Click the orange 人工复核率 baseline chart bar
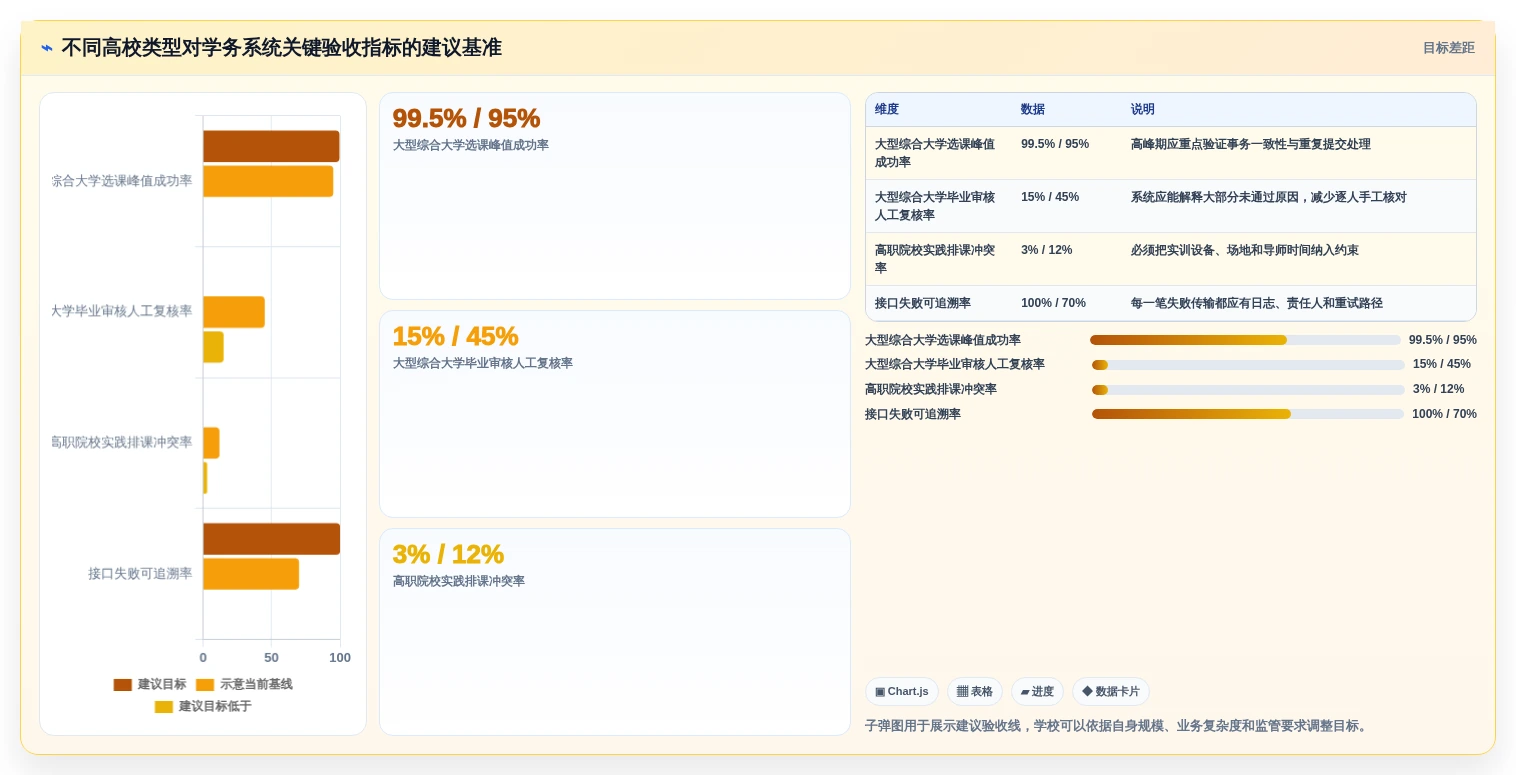The width and height of the screenshot is (1516, 775). pos(234,312)
